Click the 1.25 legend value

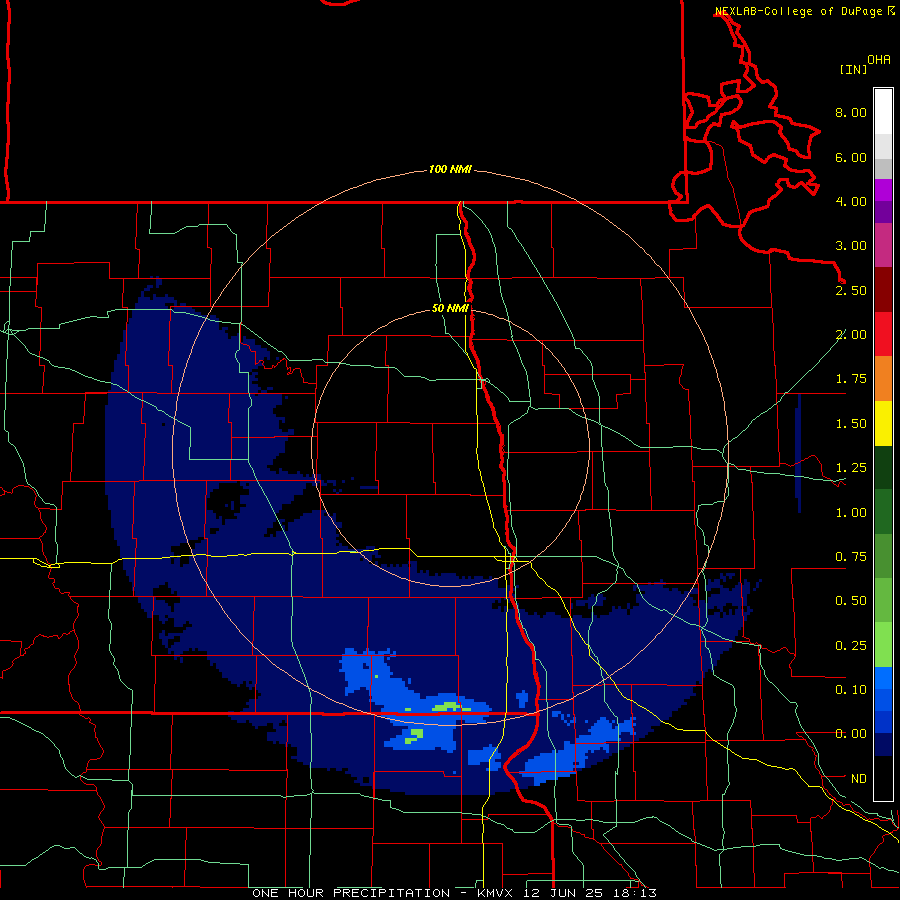pos(851,468)
